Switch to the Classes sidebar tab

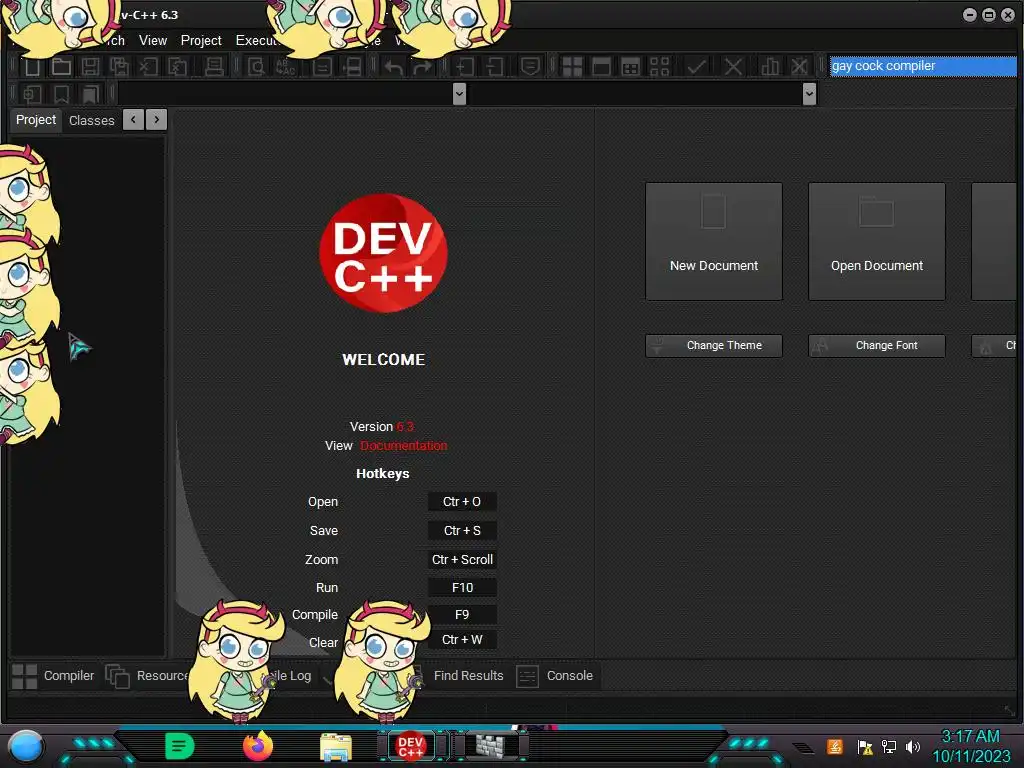91,121
